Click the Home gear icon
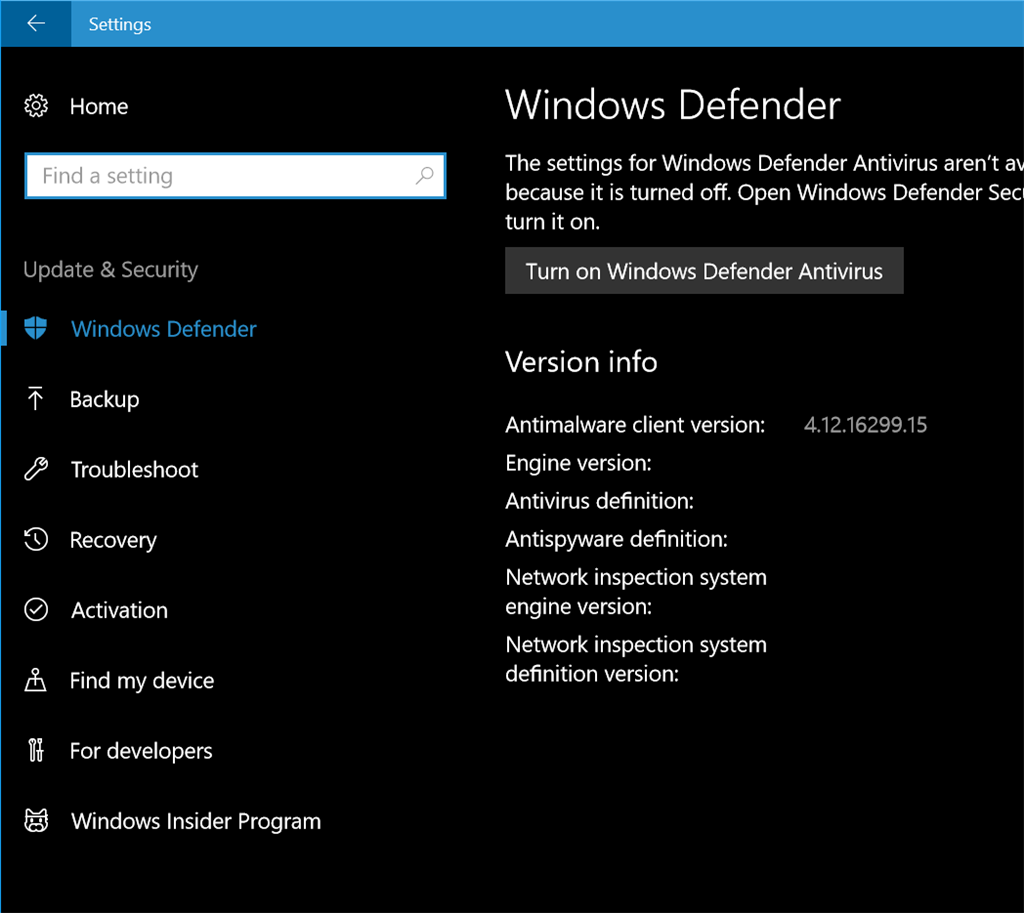Viewport: 1024px width, 913px height. pyautogui.click(x=36, y=106)
